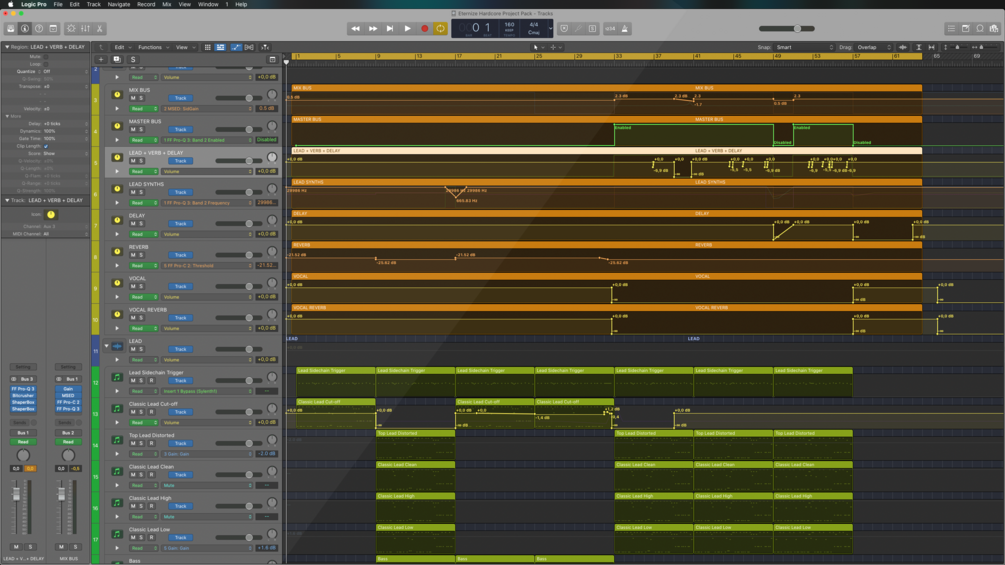Click the duplicate track button
The image size is (1005, 565).
point(117,60)
